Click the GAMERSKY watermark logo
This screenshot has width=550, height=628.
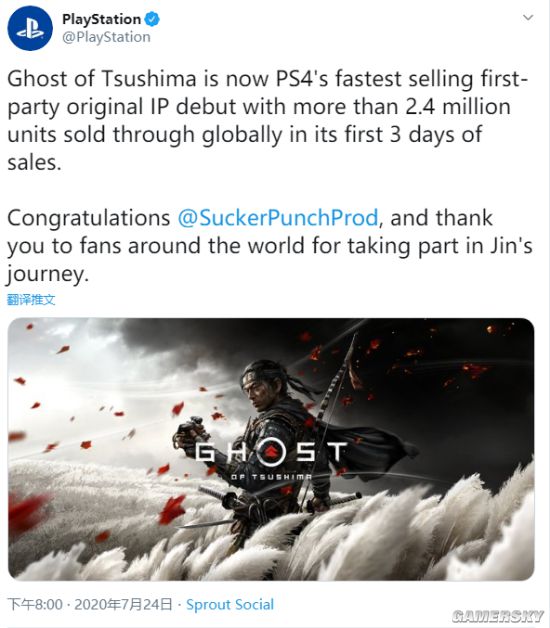[498, 616]
